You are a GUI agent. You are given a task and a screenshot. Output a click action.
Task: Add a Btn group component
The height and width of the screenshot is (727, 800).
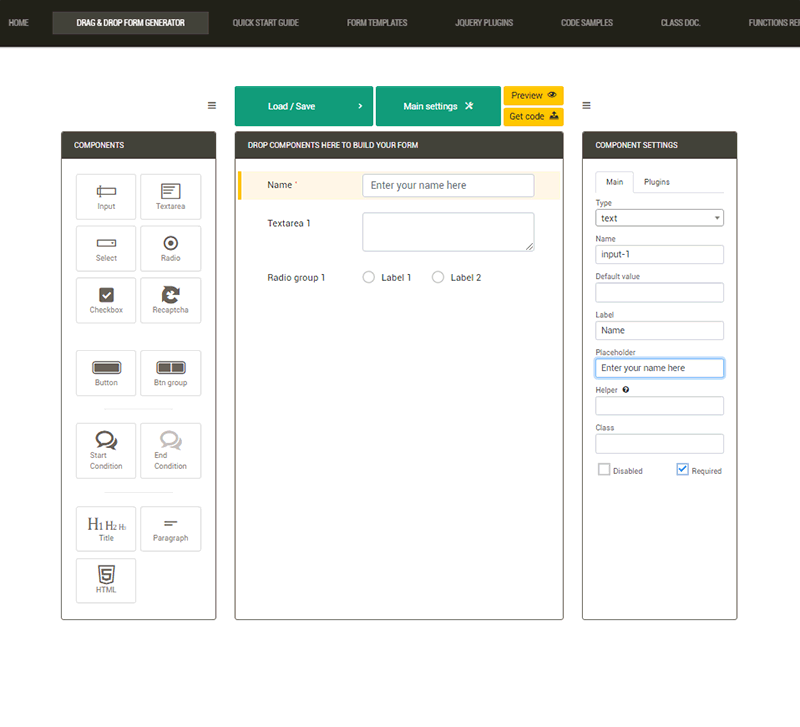170,373
